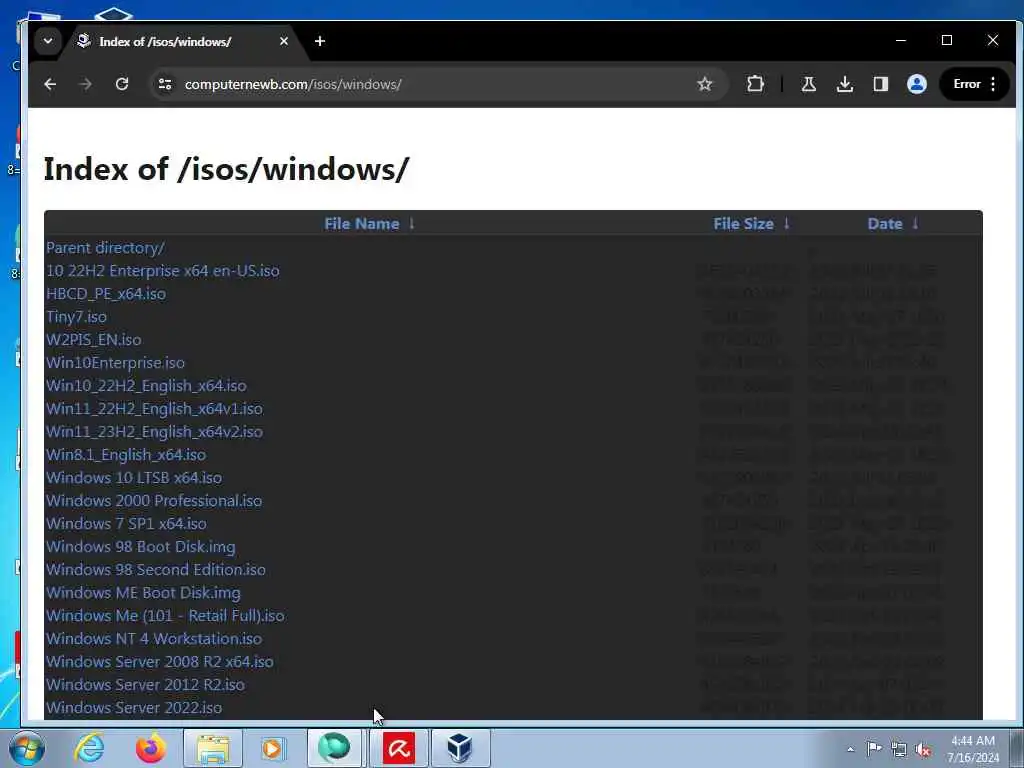Click the forward navigation arrow
Screen dimensions: 1024x768
(86, 84)
